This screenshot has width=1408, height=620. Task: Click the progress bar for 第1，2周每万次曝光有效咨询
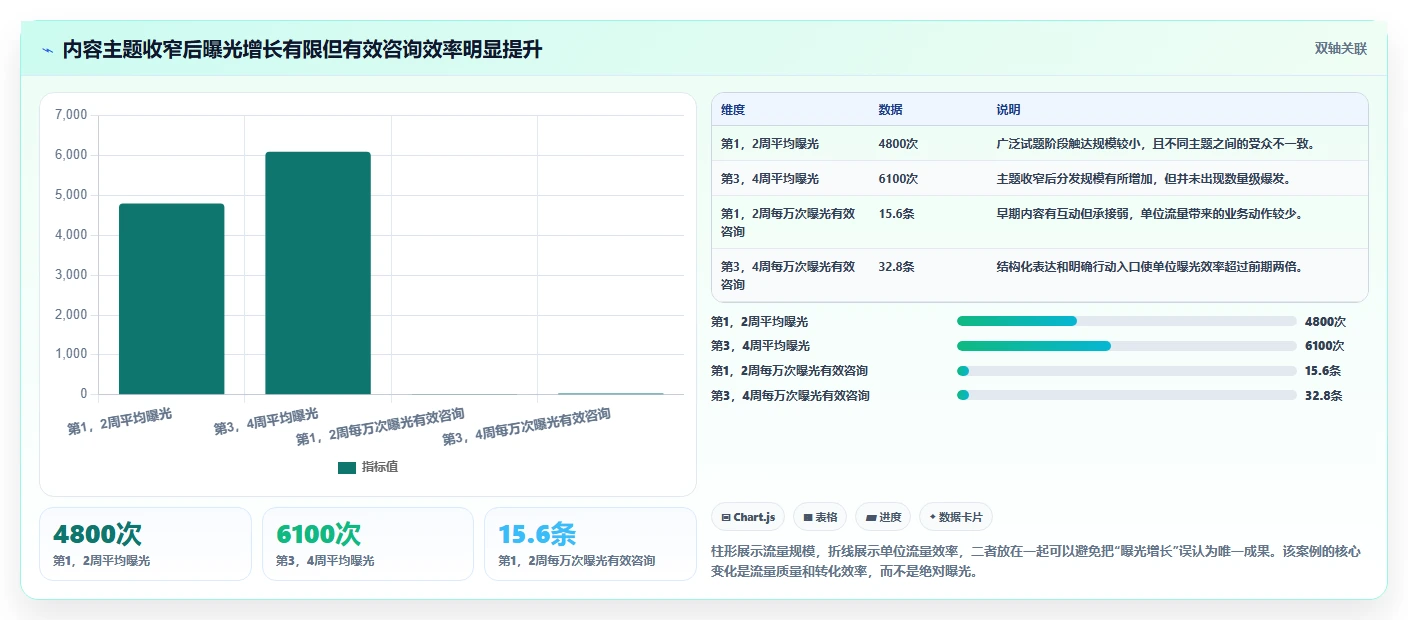click(x=1126, y=371)
